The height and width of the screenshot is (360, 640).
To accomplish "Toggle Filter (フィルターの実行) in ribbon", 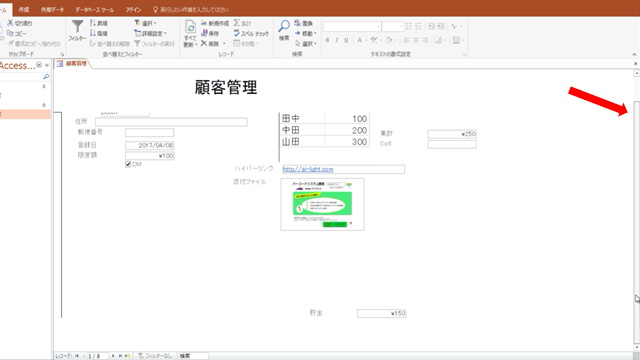I will pyautogui.click(x=154, y=43).
